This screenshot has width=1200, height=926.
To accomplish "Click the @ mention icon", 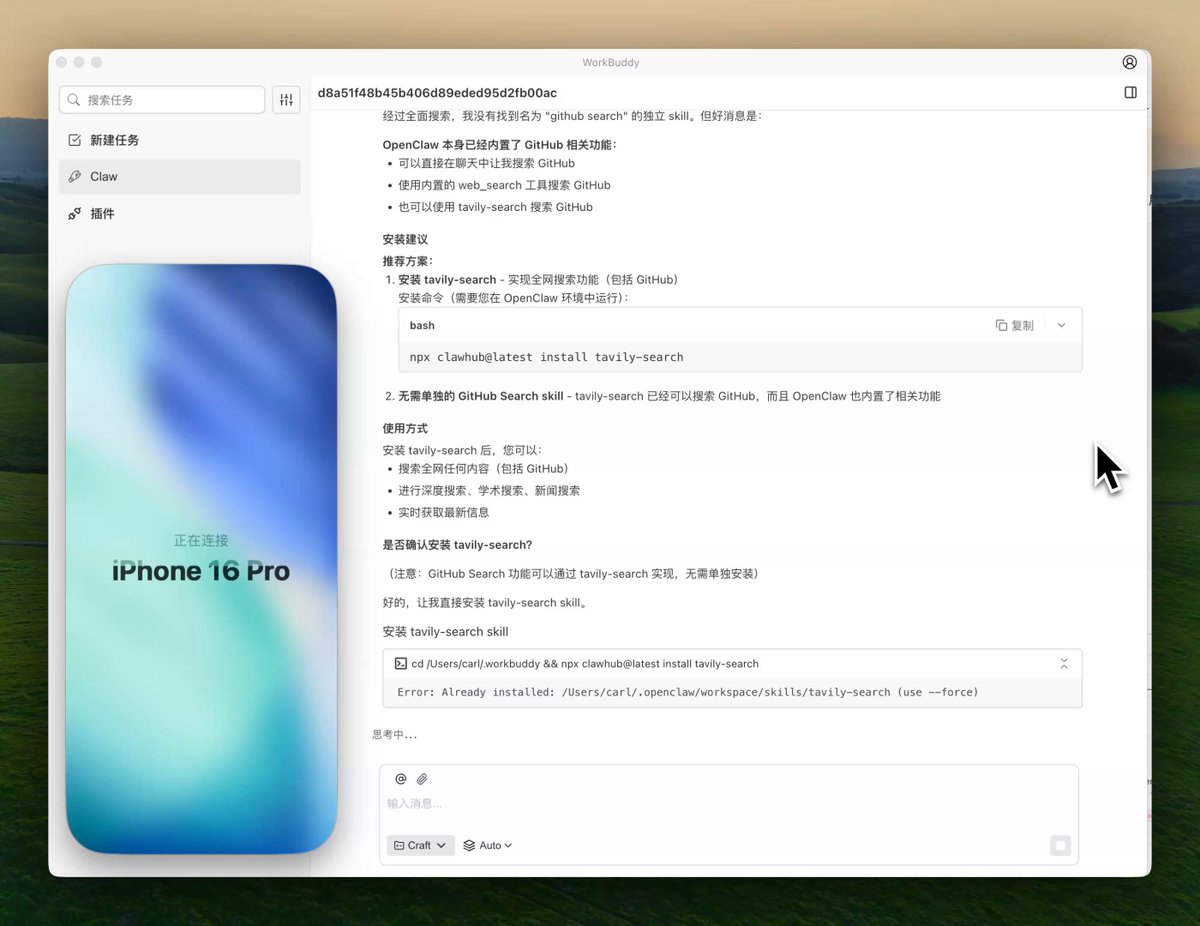I will 401,779.
